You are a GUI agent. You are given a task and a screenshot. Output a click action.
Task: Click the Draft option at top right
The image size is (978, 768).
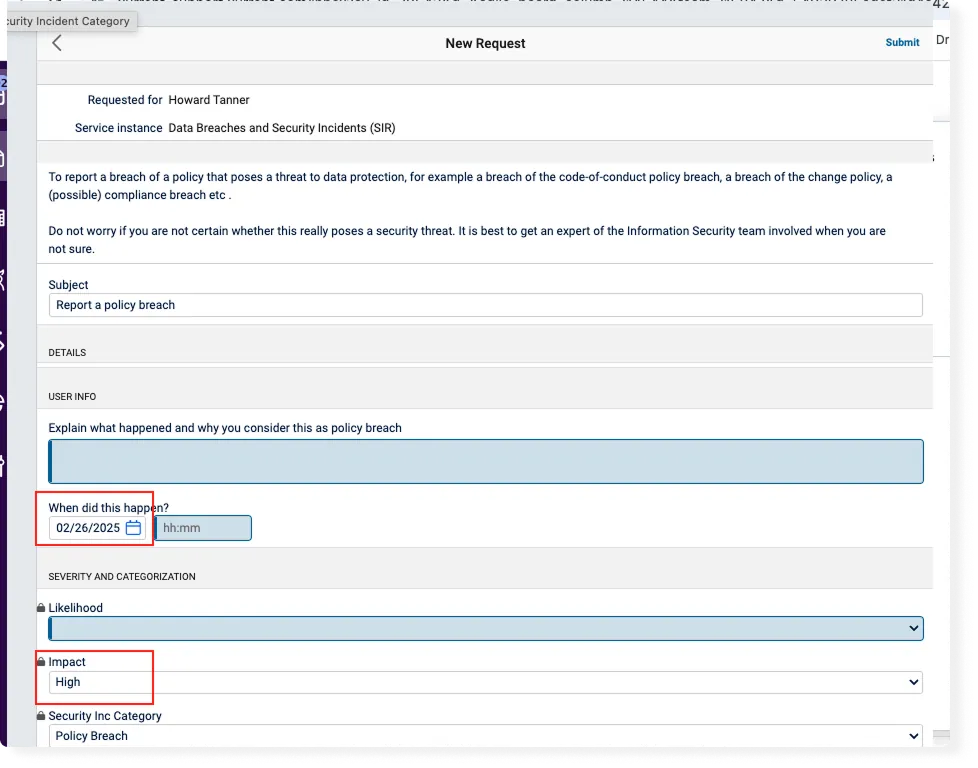point(943,40)
